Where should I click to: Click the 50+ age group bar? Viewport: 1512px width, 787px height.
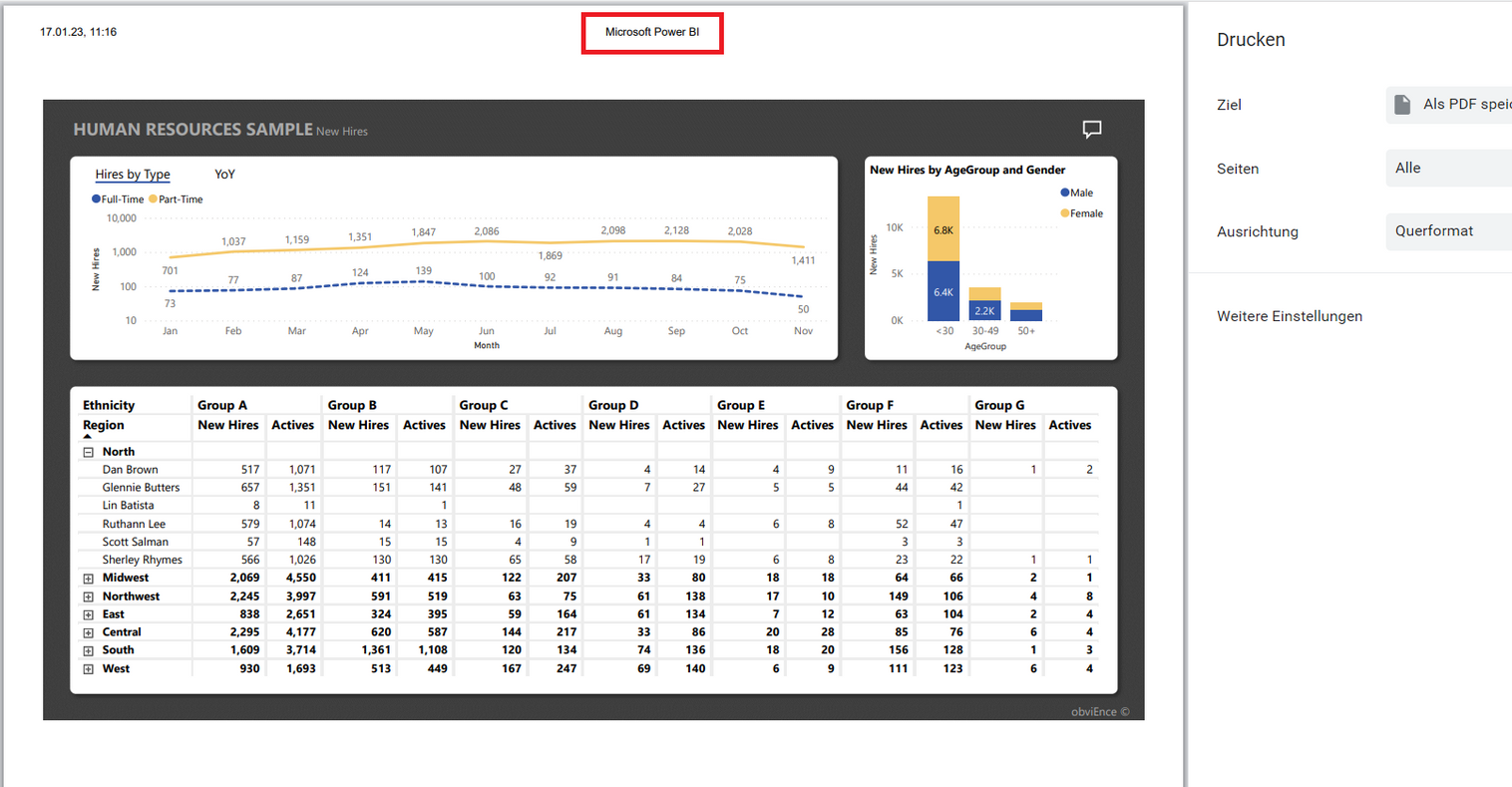pos(1025,311)
